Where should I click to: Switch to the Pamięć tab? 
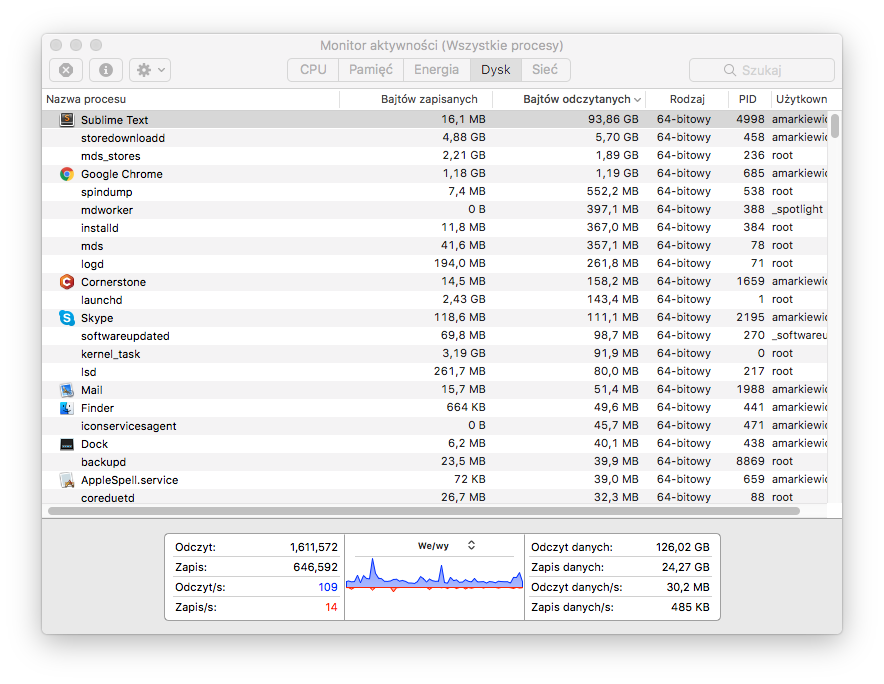[370, 70]
